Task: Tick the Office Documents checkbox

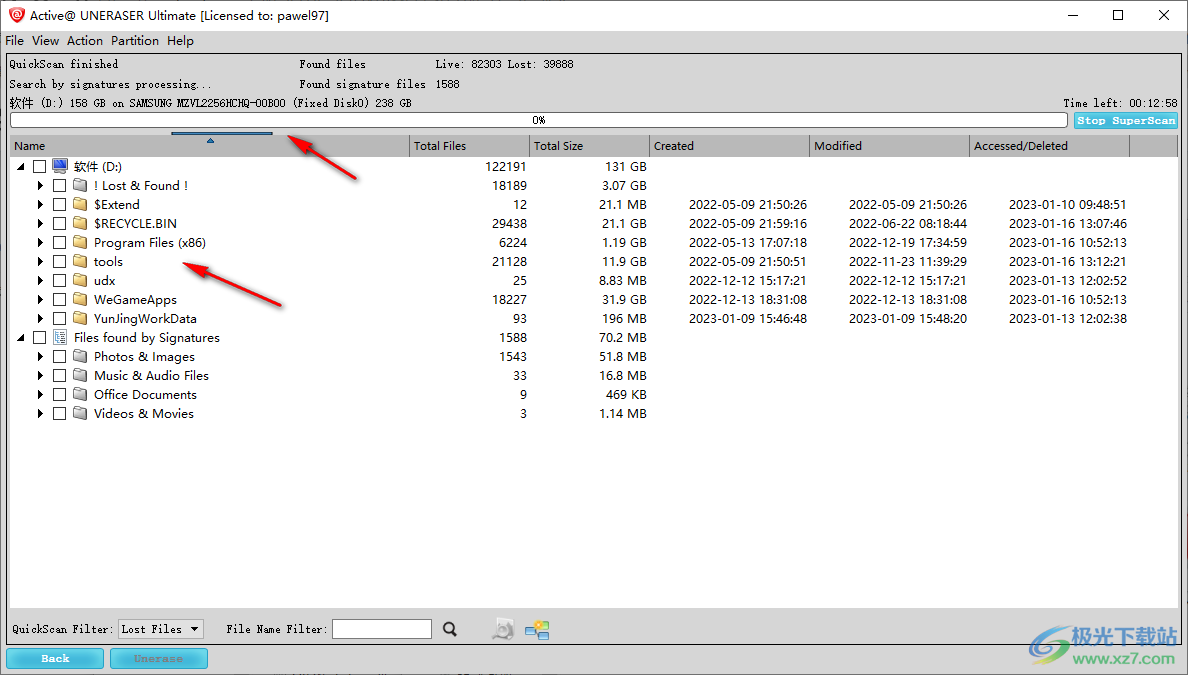Action: pyautogui.click(x=59, y=395)
